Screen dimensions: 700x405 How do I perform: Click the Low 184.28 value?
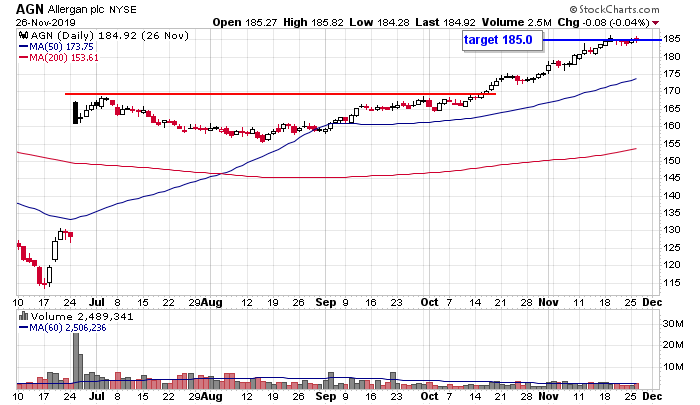click(x=379, y=22)
